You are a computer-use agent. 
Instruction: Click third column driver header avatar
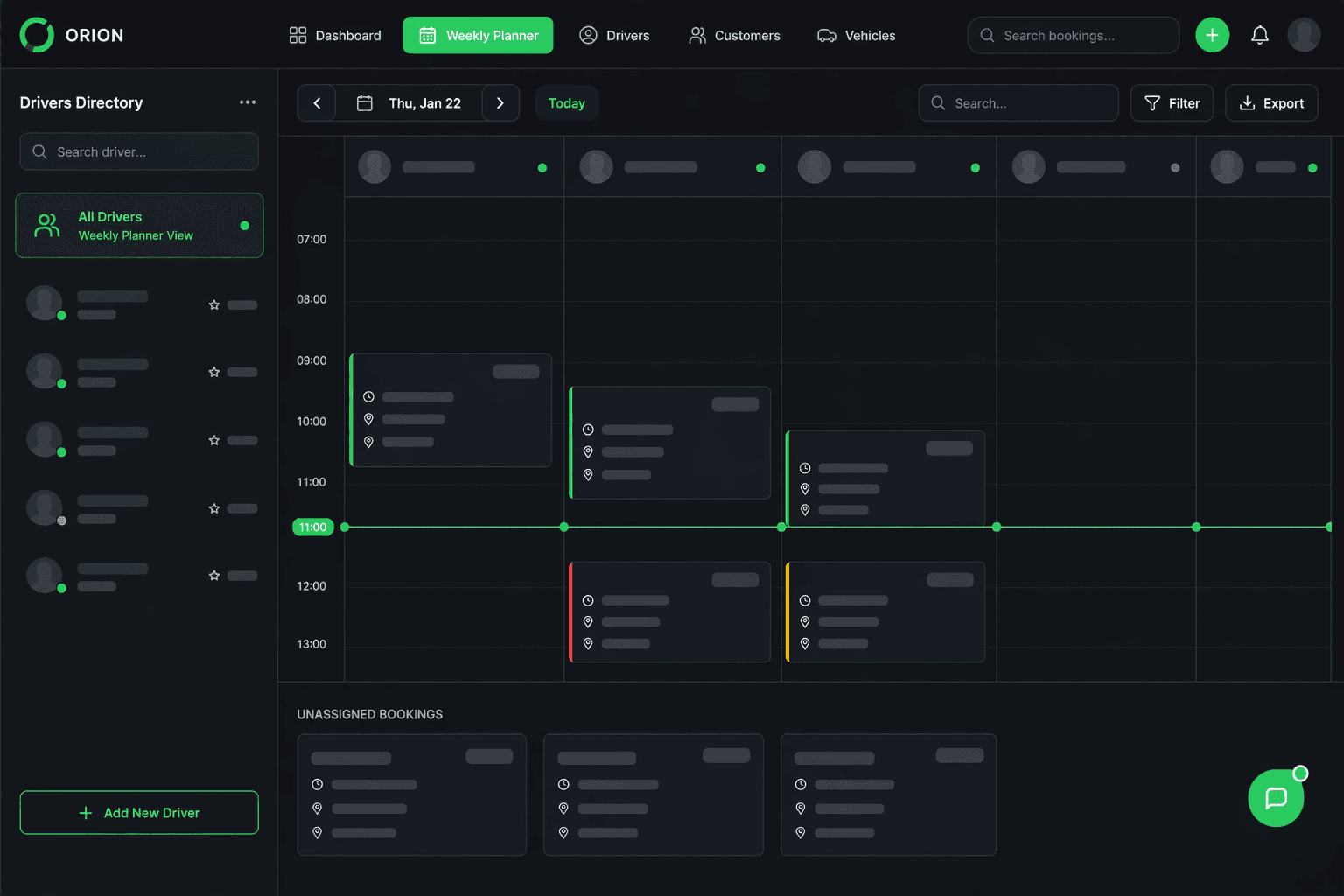[x=815, y=167]
